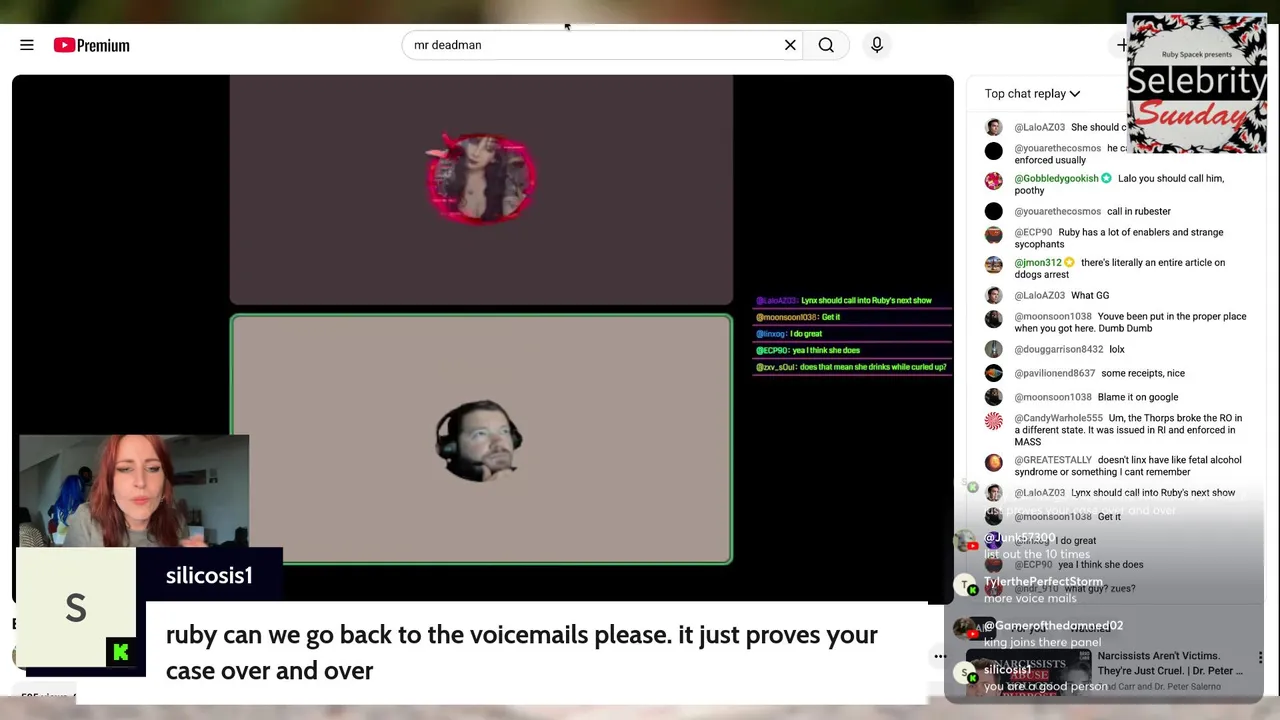Clear the search box text
Image resolution: width=1280 pixels, height=720 pixels.
[790, 45]
